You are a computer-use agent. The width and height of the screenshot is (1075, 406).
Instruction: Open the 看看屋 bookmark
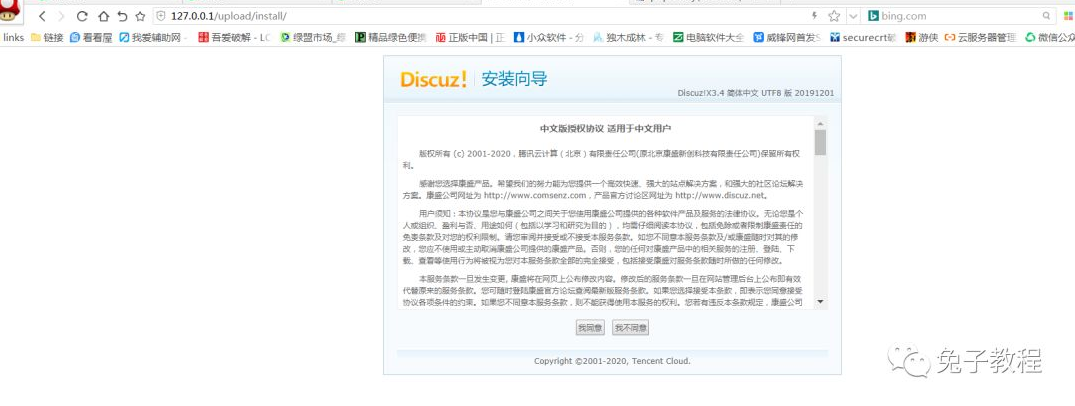(x=91, y=38)
